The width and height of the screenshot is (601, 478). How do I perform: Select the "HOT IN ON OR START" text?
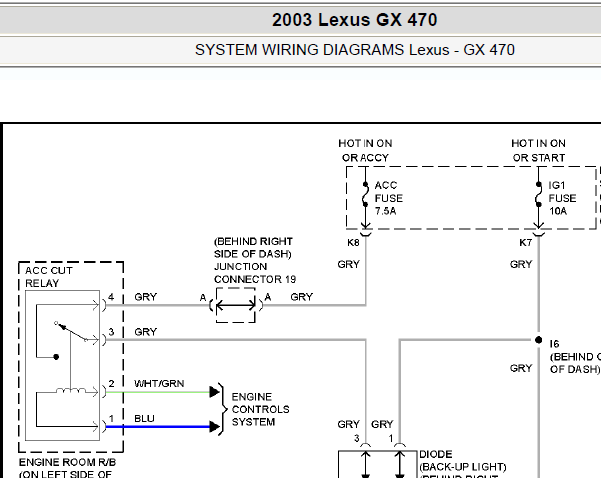539,150
